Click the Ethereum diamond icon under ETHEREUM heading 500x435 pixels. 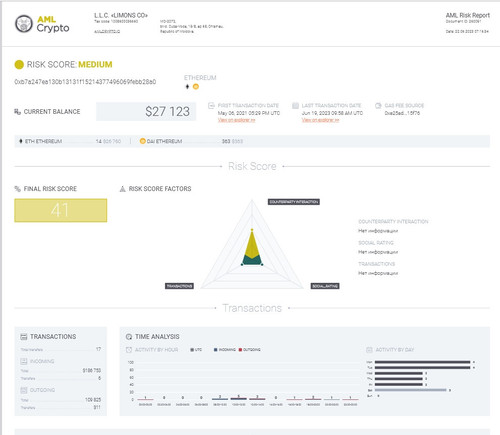pos(187,87)
